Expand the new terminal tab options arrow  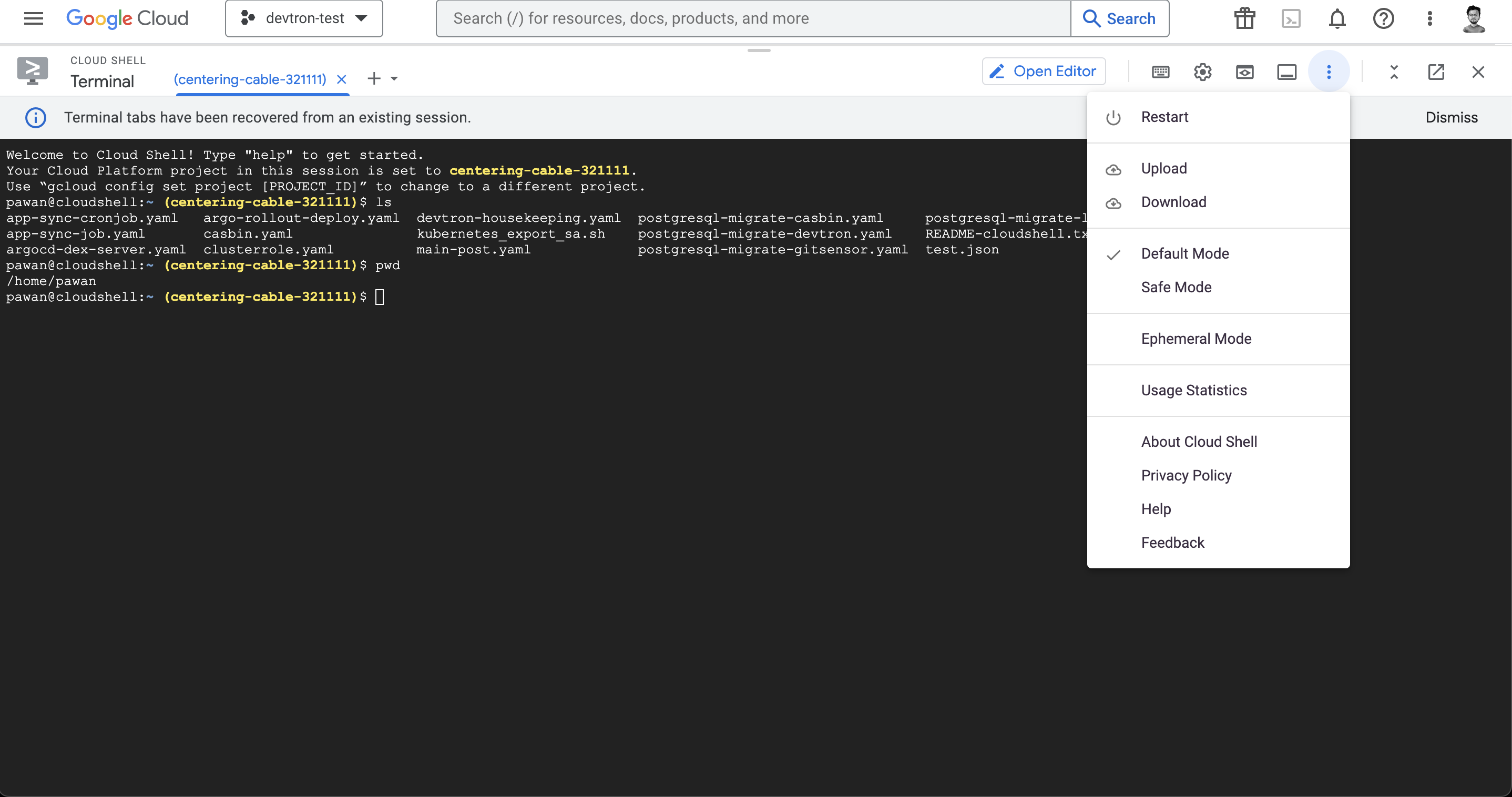pyautogui.click(x=395, y=78)
